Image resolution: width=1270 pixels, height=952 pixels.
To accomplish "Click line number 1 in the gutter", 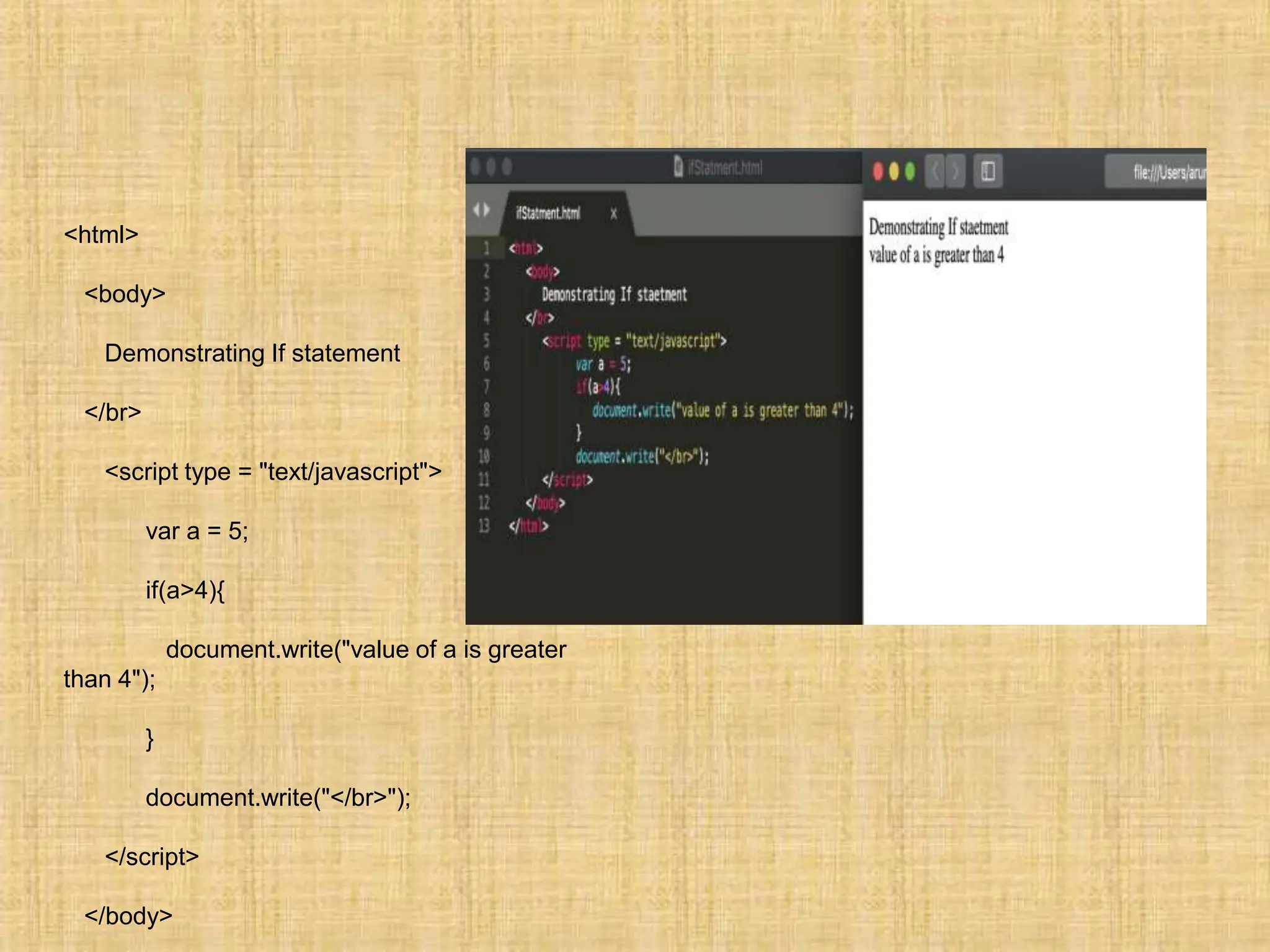I will click(x=487, y=249).
